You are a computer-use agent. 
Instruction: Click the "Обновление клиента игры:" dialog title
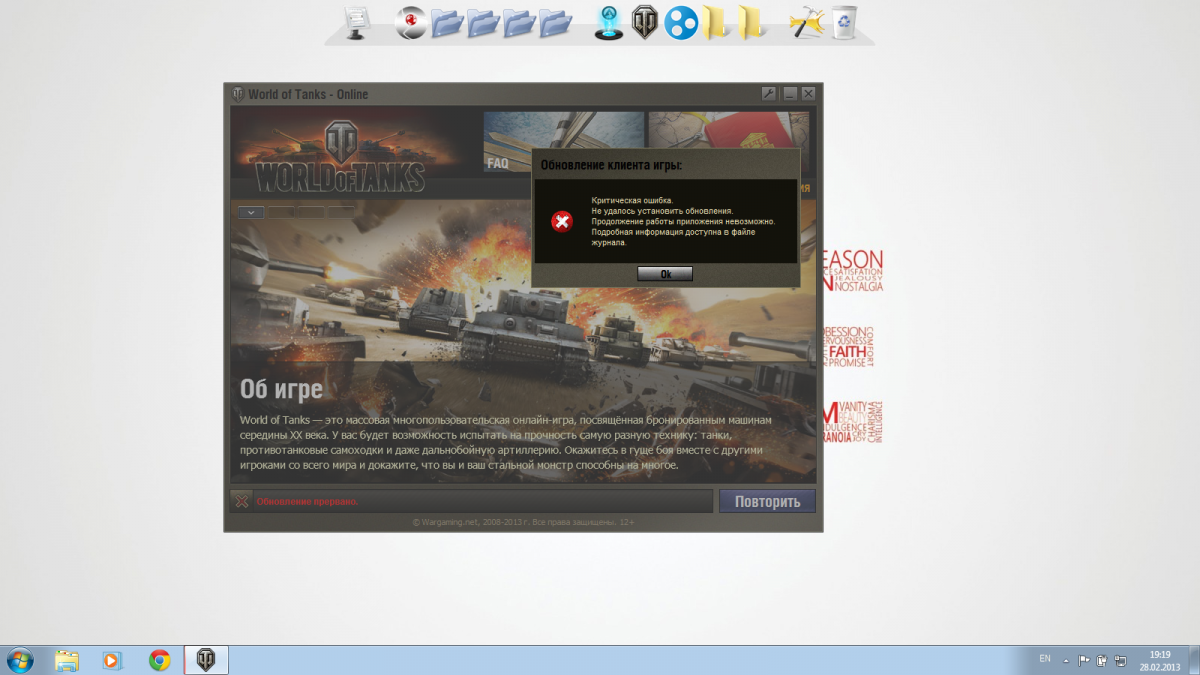(612, 164)
